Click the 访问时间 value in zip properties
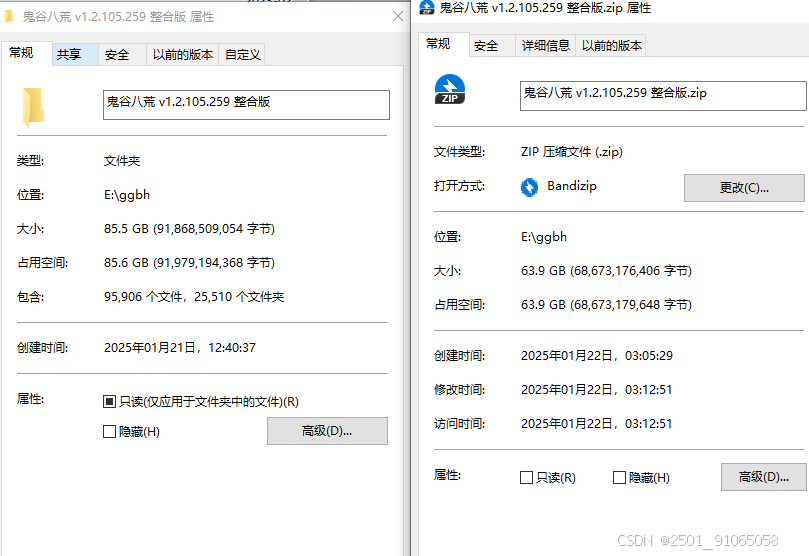The width and height of the screenshot is (809, 556). click(597, 423)
